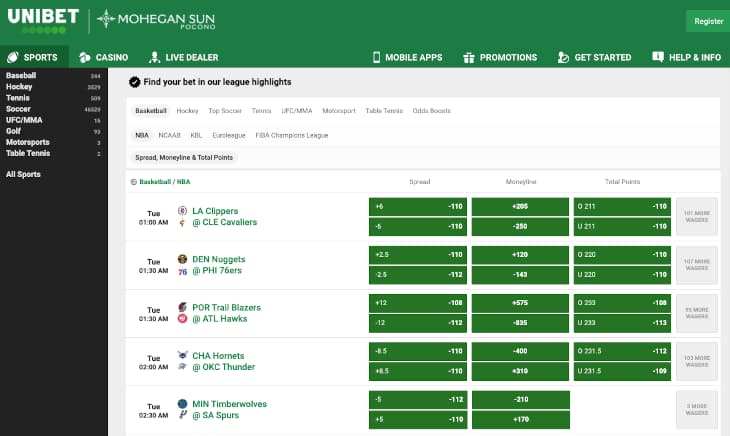Open the Live Dealer tab
730x436 pixels.
(x=183, y=57)
